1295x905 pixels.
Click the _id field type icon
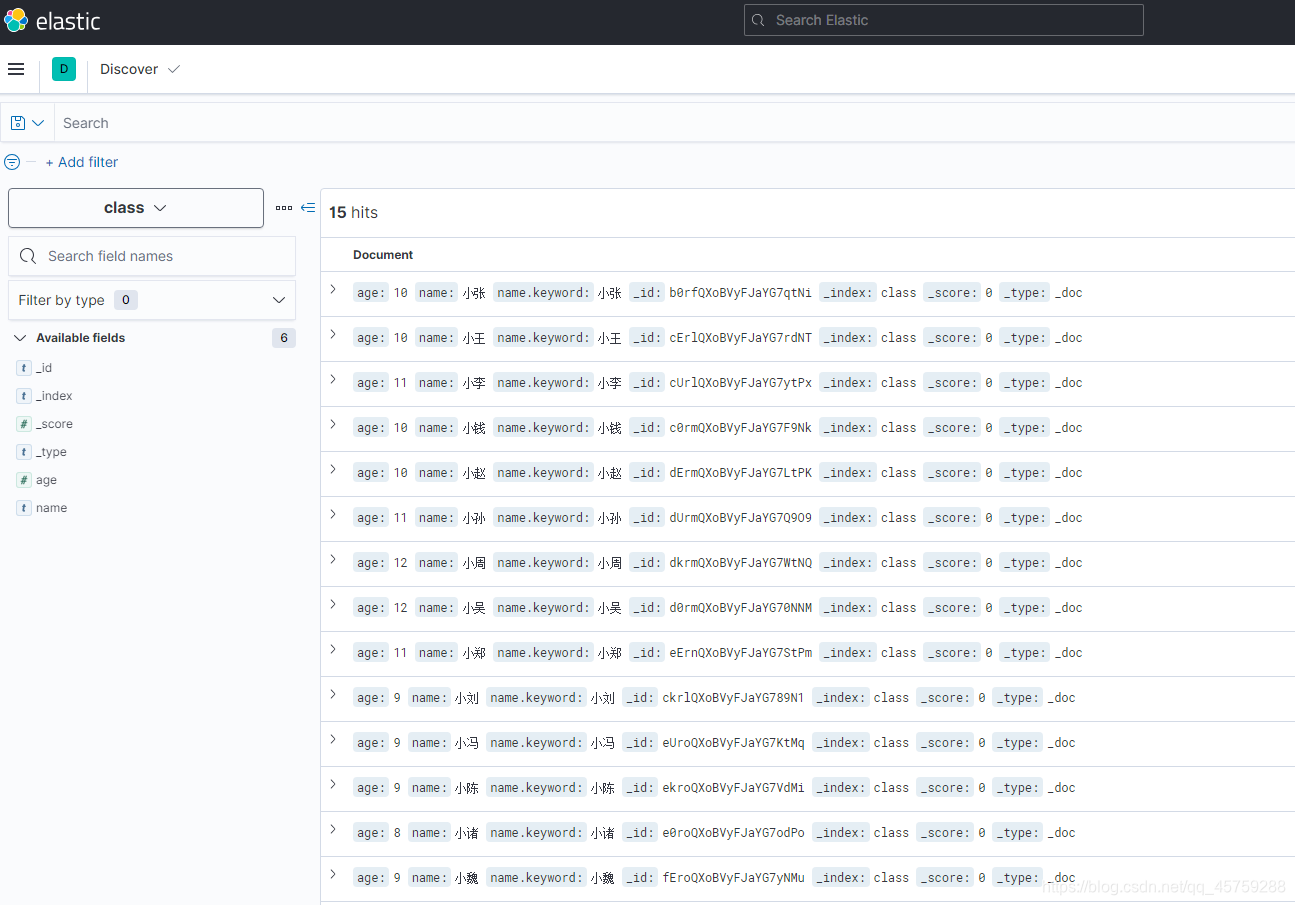(x=24, y=368)
